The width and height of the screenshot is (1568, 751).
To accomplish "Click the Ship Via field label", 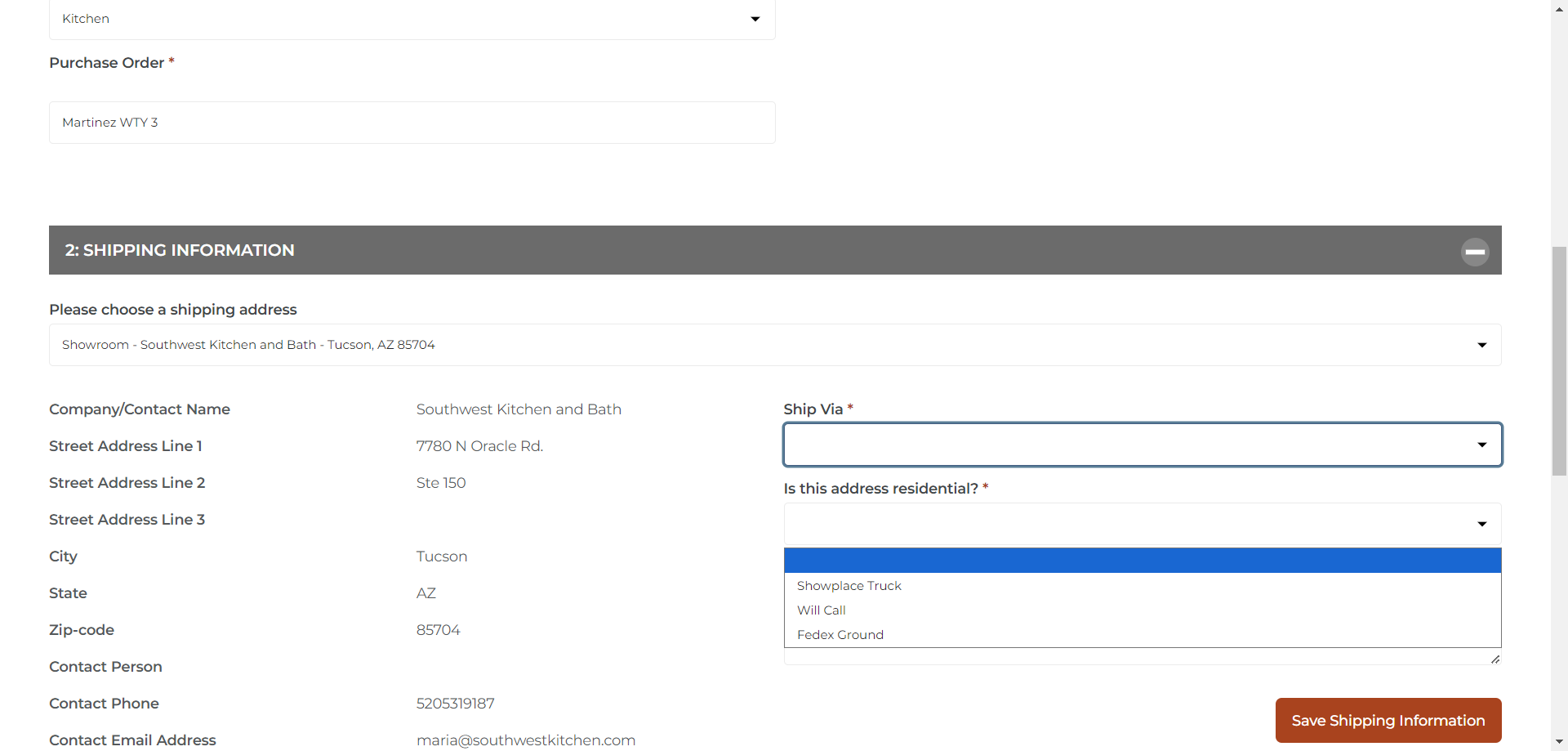I will pyautogui.click(x=813, y=409).
